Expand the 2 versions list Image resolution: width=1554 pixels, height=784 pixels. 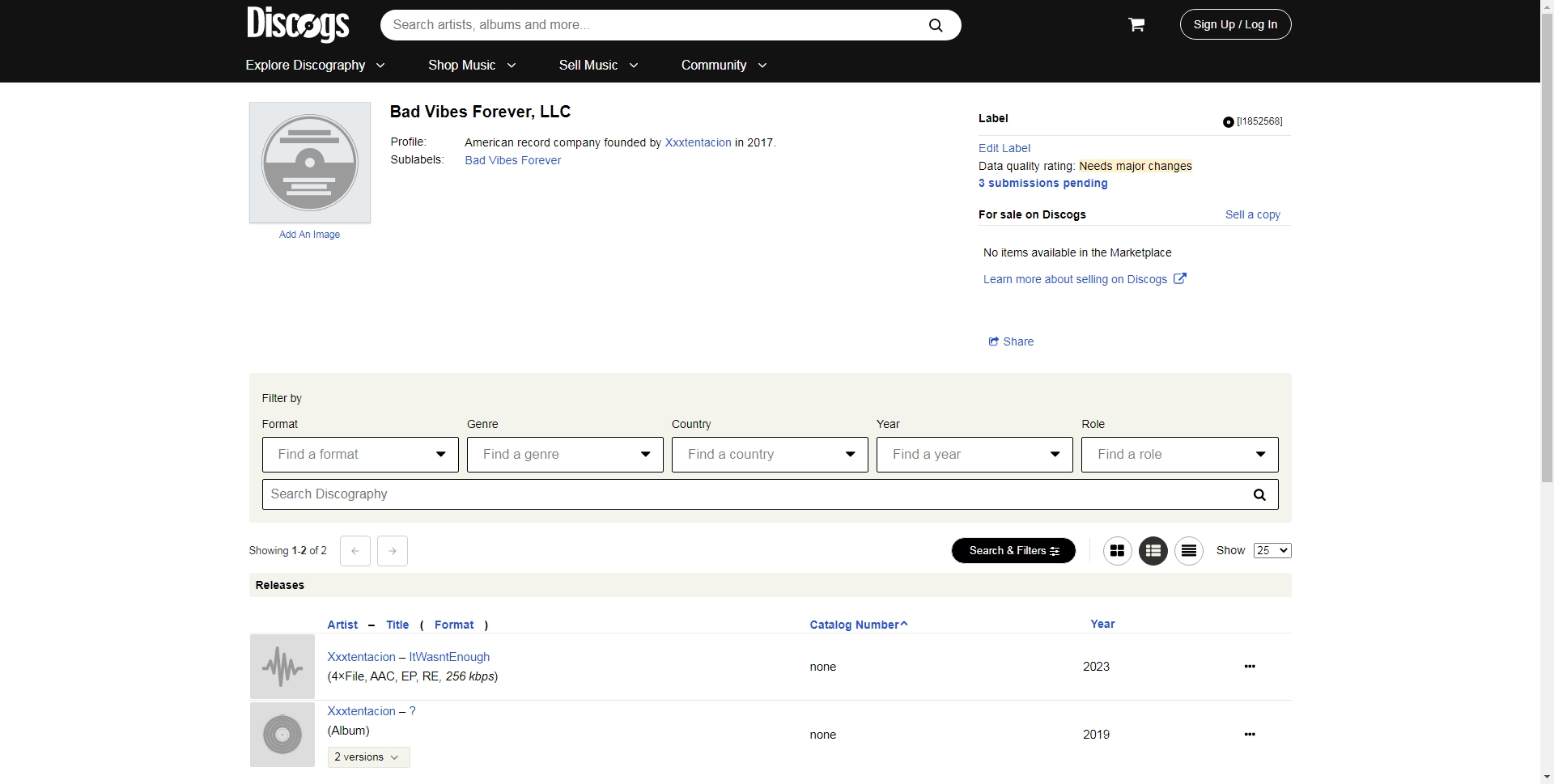click(x=368, y=757)
